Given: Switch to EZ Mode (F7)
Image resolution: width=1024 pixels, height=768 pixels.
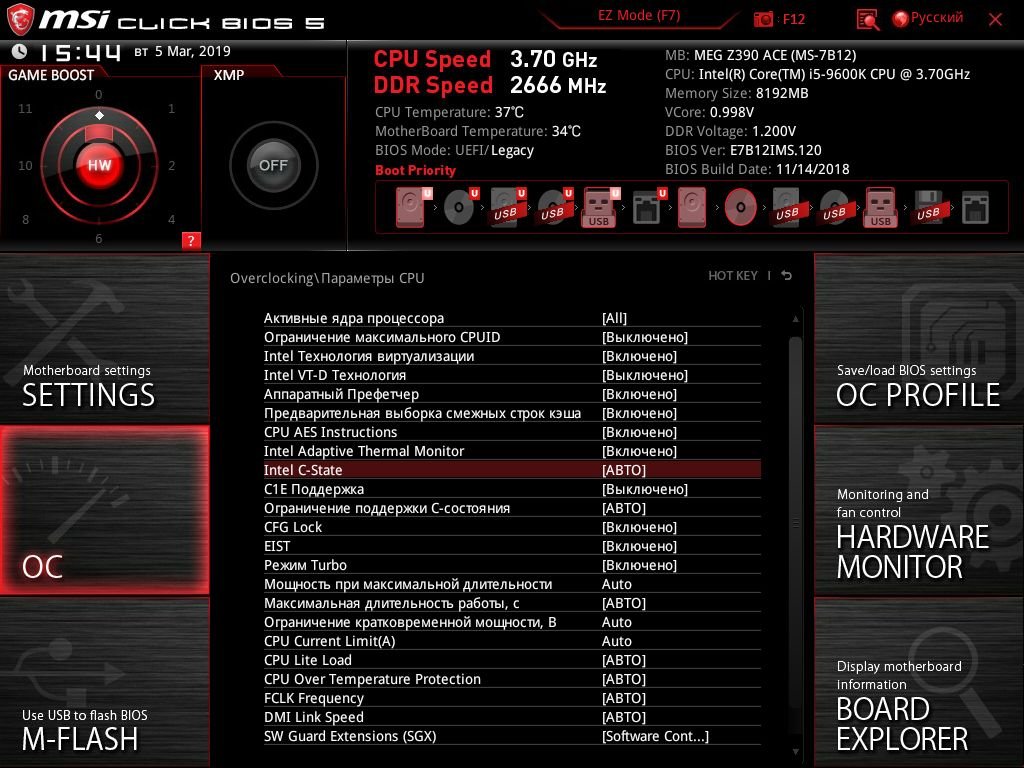Looking at the screenshot, I should click(639, 16).
